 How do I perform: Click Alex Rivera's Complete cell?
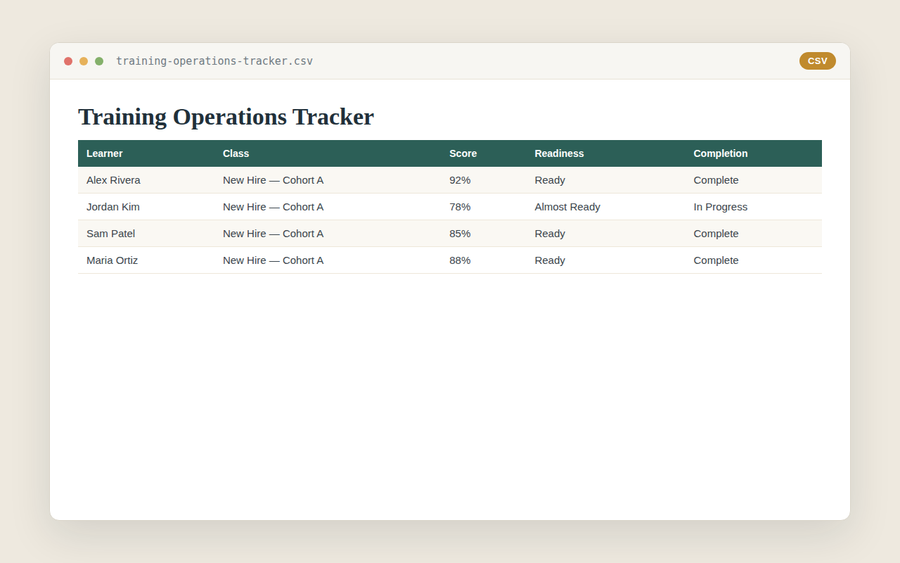753,180
